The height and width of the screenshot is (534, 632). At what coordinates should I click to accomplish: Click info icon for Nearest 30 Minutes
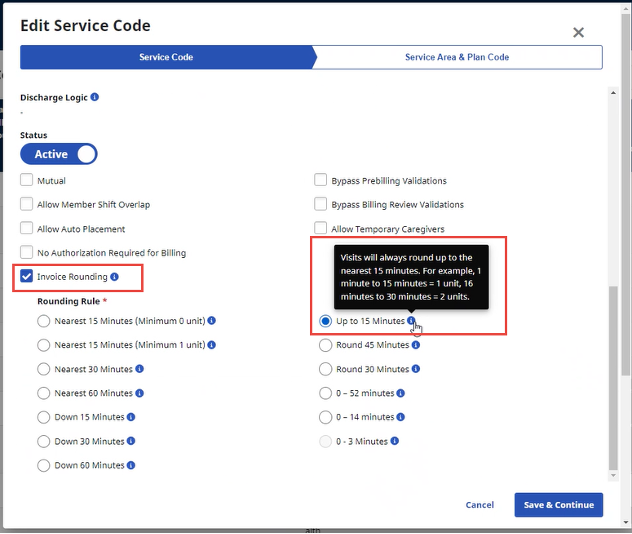point(139,369)
